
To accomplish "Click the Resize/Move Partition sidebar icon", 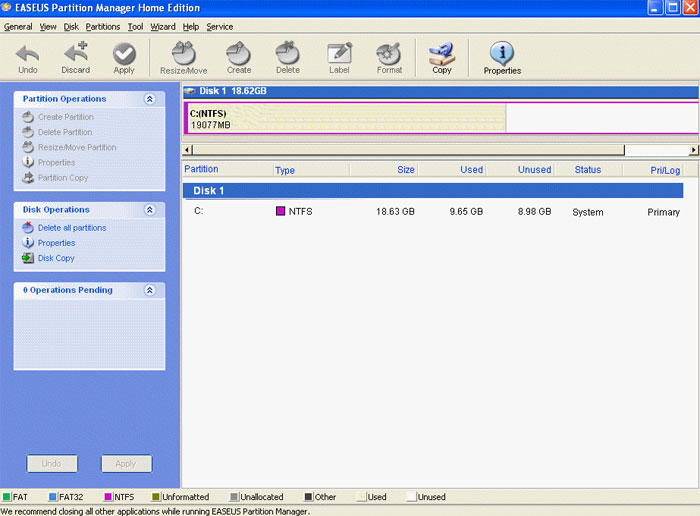I will tap(28, 147).
